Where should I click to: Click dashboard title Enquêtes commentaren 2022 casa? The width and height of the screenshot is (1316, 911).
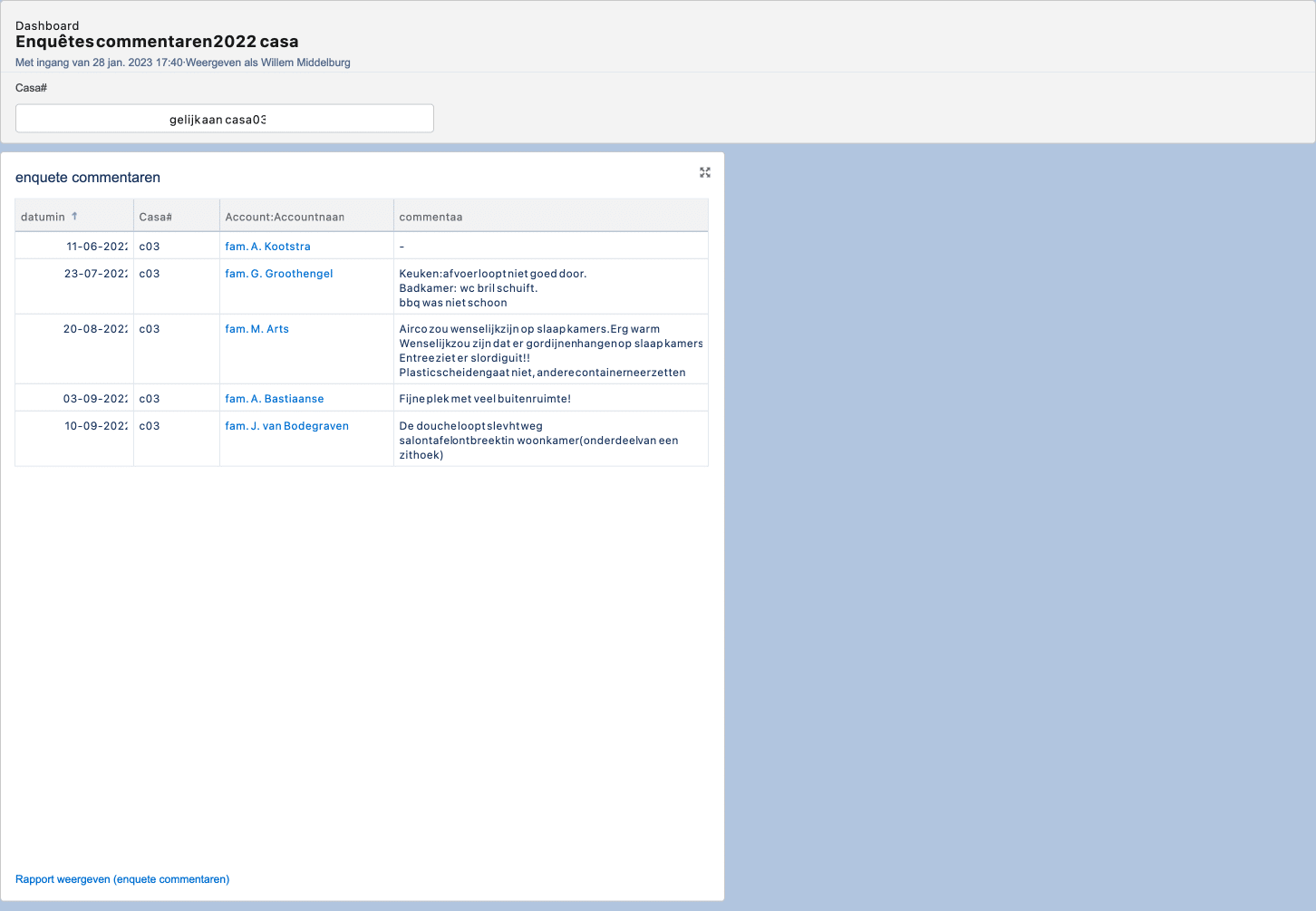(x=157, y=42)
